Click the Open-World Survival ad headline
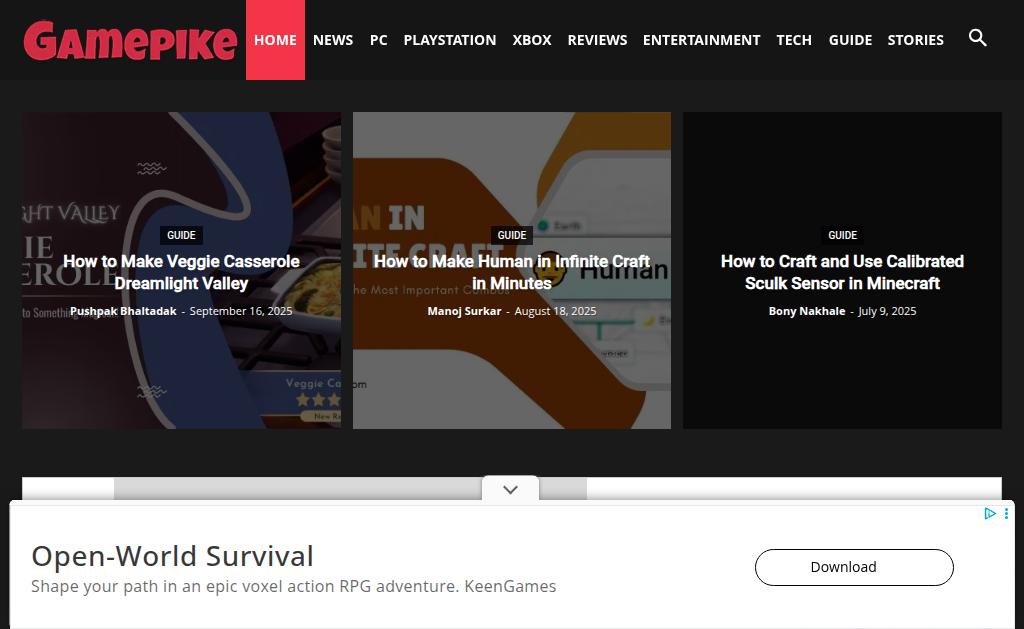Viewport: 1024px width, 629px height. click(x=172, y=556)
